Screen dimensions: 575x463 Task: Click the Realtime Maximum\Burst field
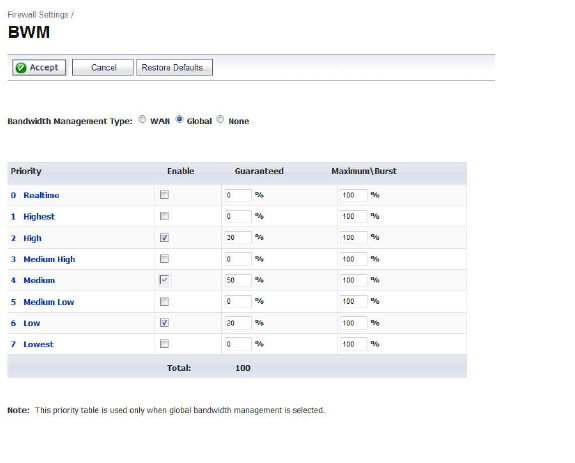tap(353, 195)
